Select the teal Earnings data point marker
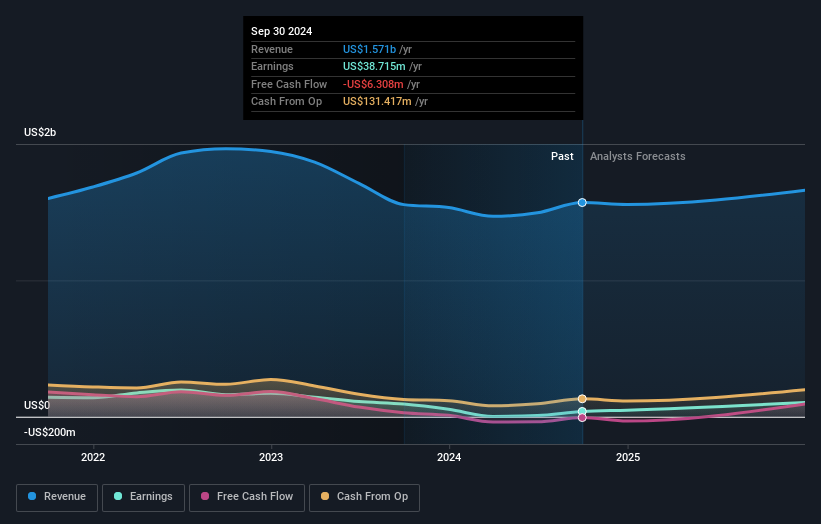The width and height of the screenshot is (821, 524). point(582,411)
